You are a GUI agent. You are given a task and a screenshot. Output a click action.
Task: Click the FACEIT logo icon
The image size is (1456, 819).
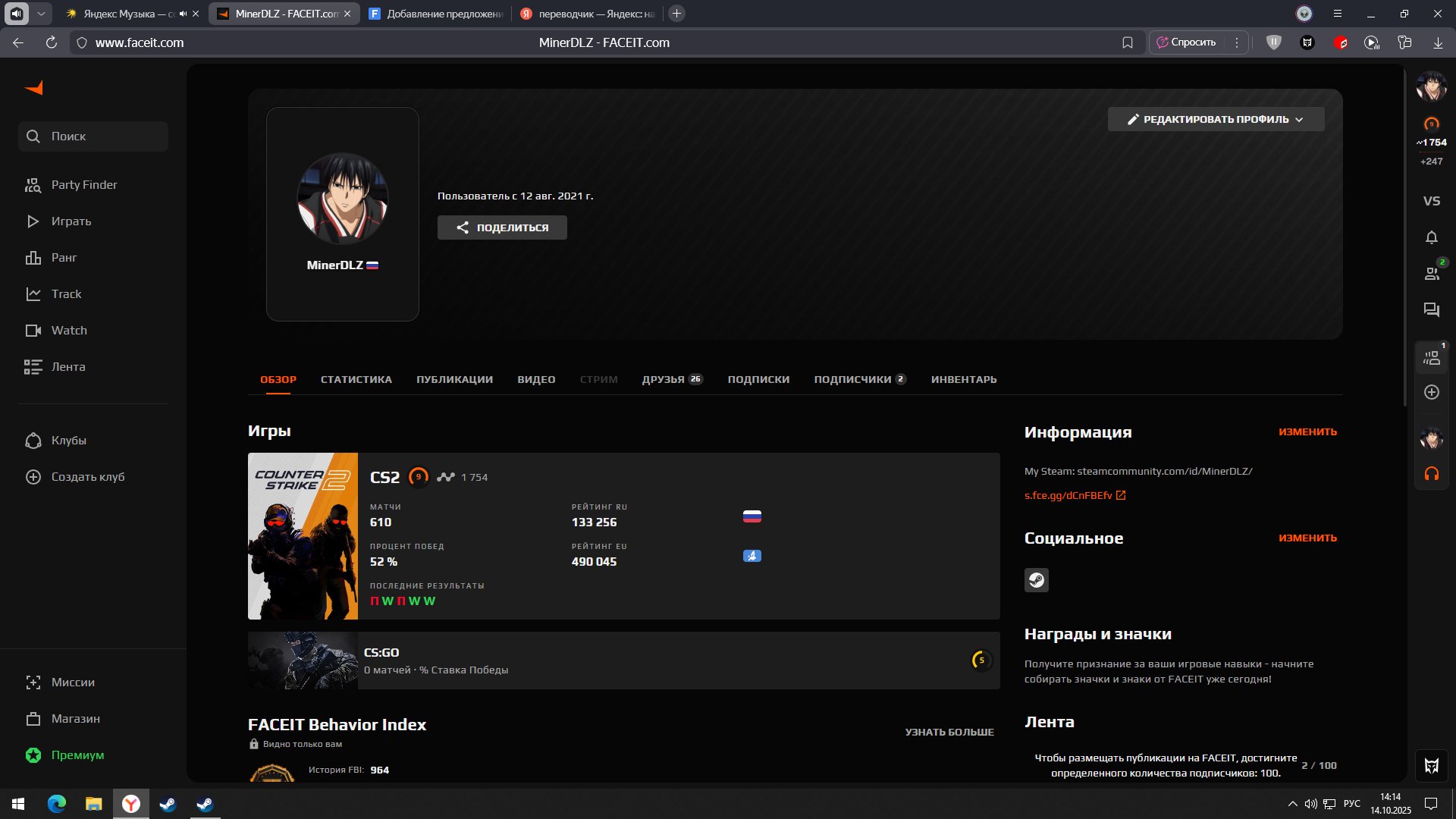click(34, 88)
